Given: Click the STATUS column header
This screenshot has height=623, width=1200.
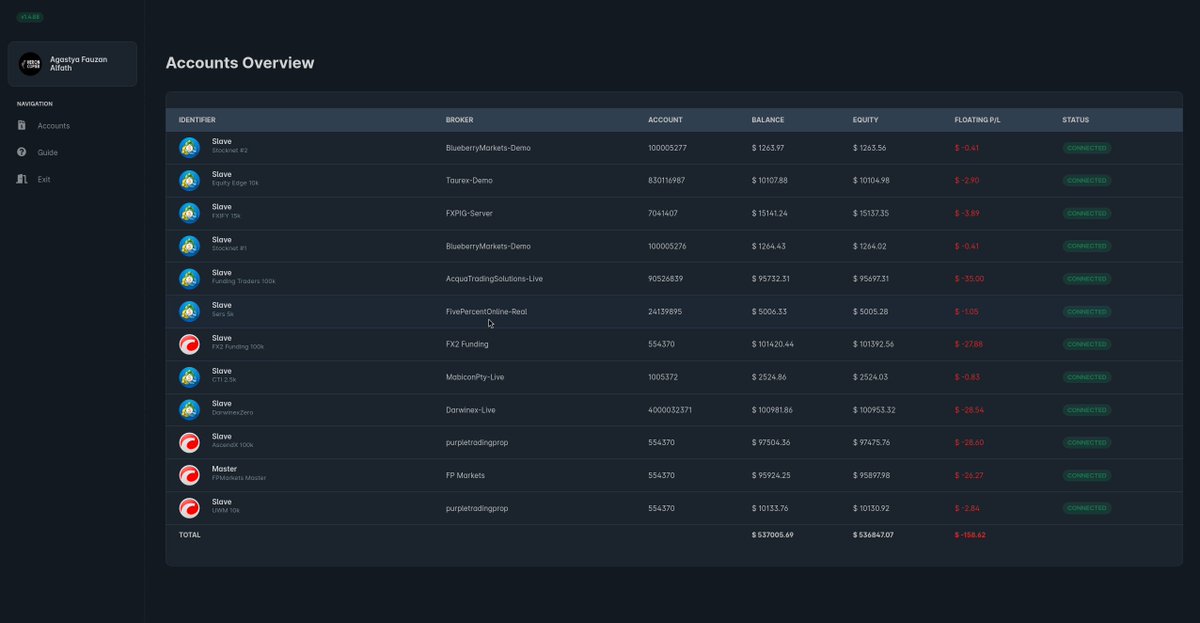Looking at the screenshot, I should pos(1076,120).
